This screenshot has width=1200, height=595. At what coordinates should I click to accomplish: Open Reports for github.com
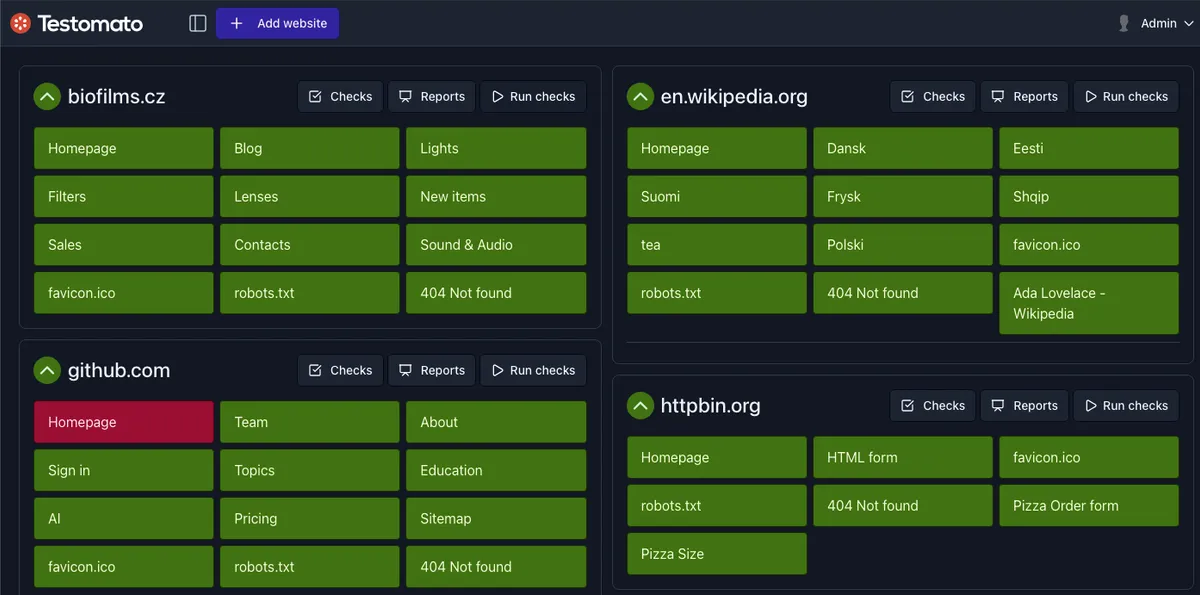click(x=432, y=371)
